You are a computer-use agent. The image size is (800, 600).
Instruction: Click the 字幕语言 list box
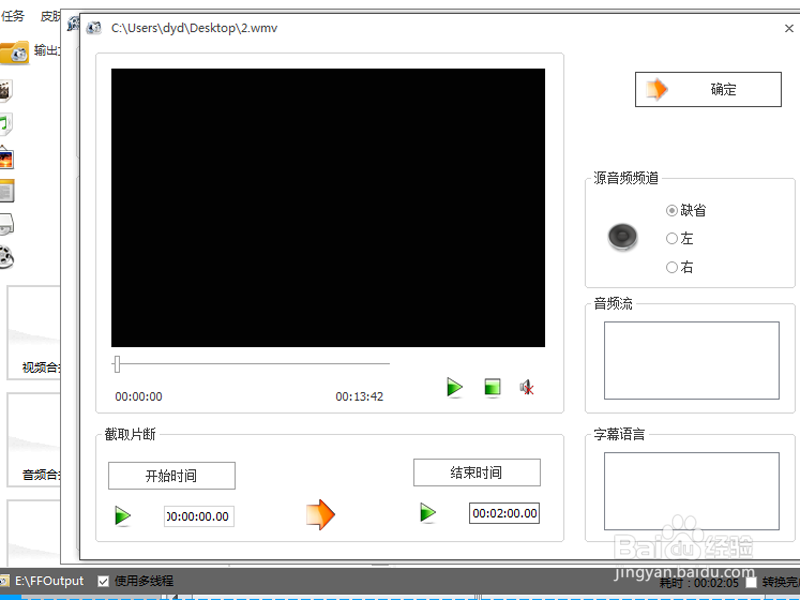(x=691, y=491)
